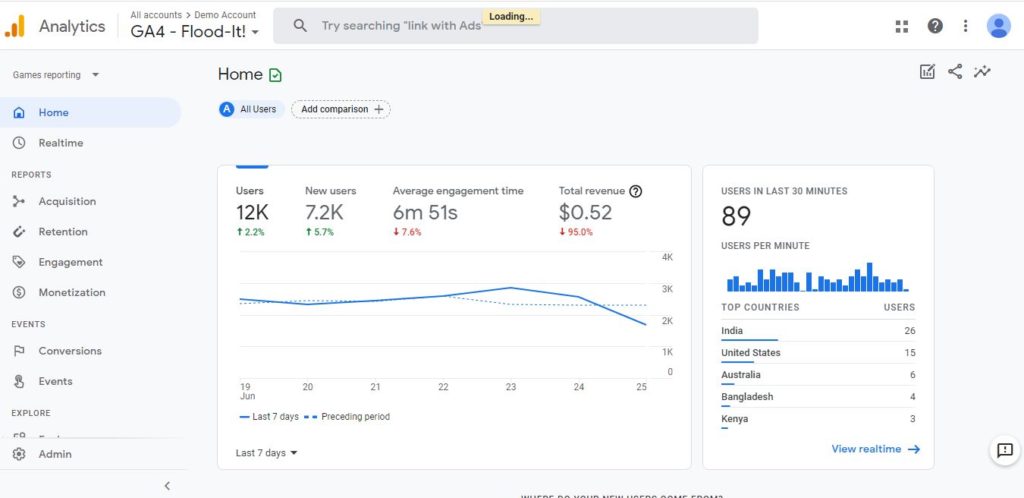1024x498 pixels.
Task: Click the Retention magnet icon
Action: coord(19,232)
